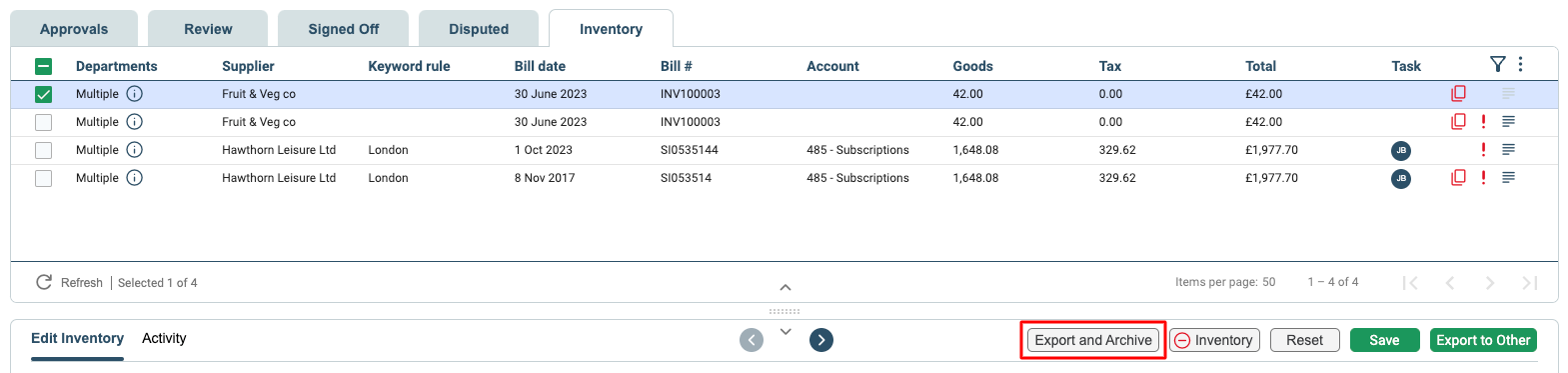Open the three-dot column options menu
Image resolution: width=1568 pixels, height=373 pixels.
[1520, 65]
